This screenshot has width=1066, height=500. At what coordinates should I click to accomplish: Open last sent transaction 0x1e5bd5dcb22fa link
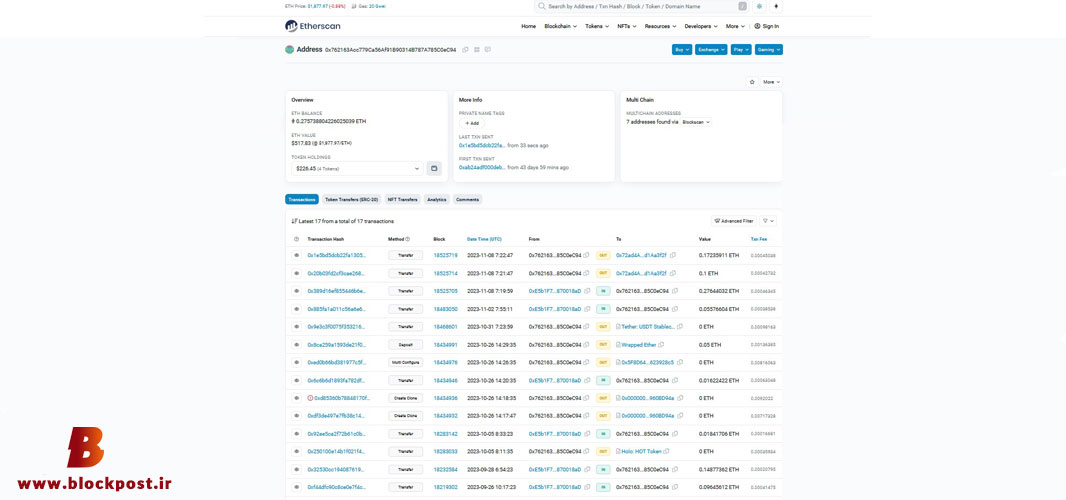click(x=482, y=146)
